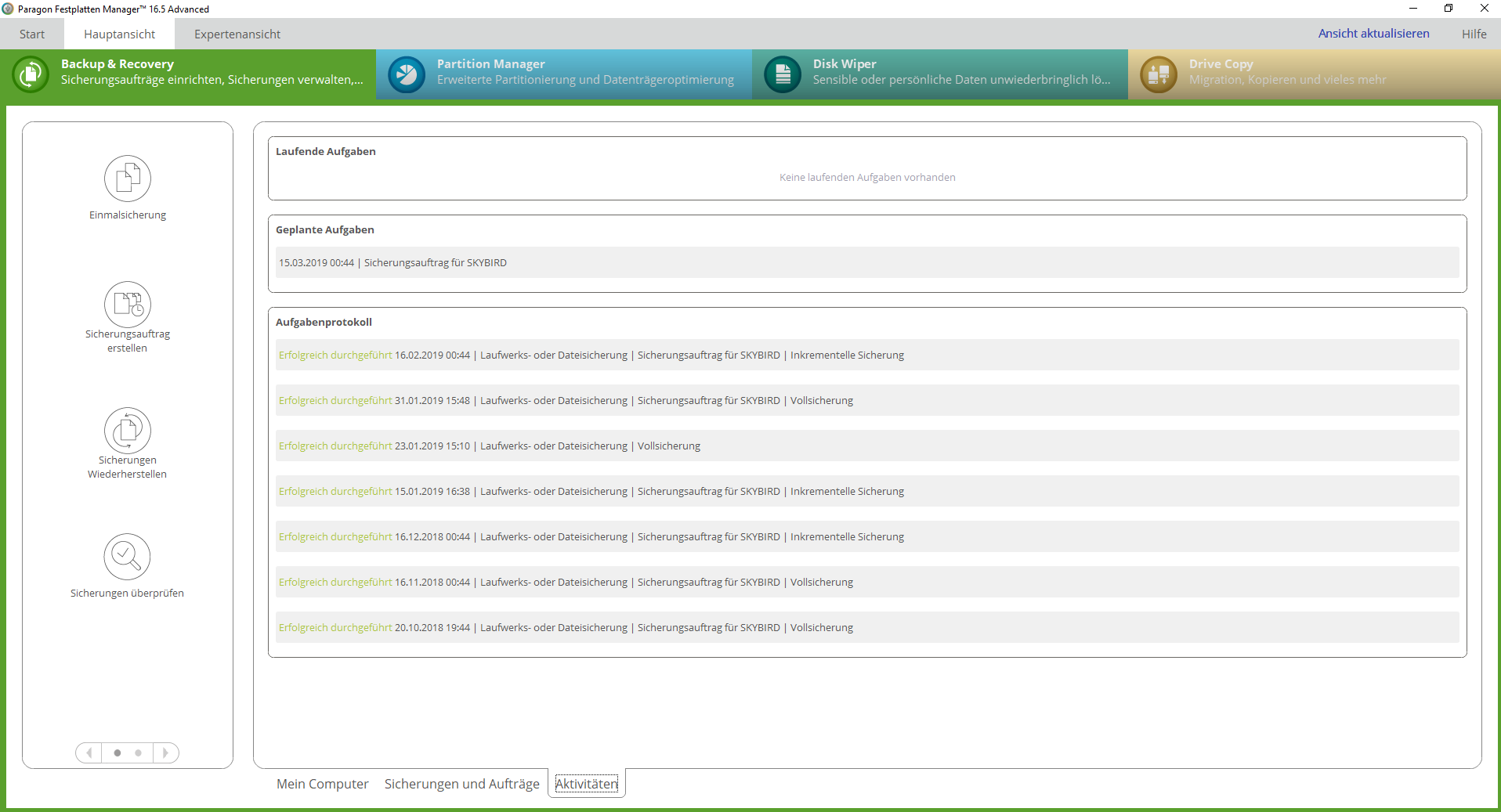Screen dimensions: 1501x812
Task: Open the Disk Wiper document icon
Action: 783,74
